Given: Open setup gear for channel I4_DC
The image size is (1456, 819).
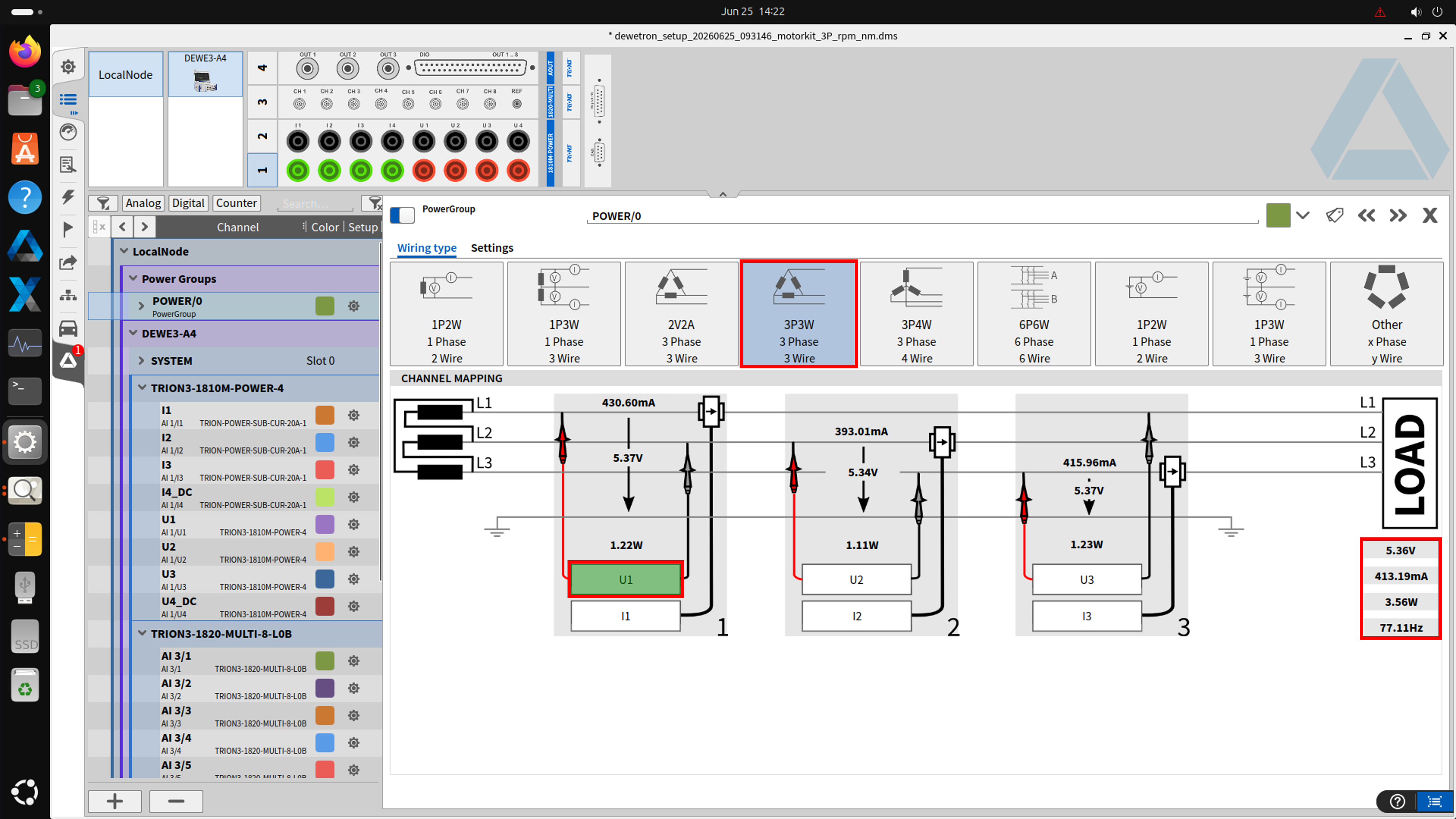Looking at the screenshot, I should [x=354, y=497].
